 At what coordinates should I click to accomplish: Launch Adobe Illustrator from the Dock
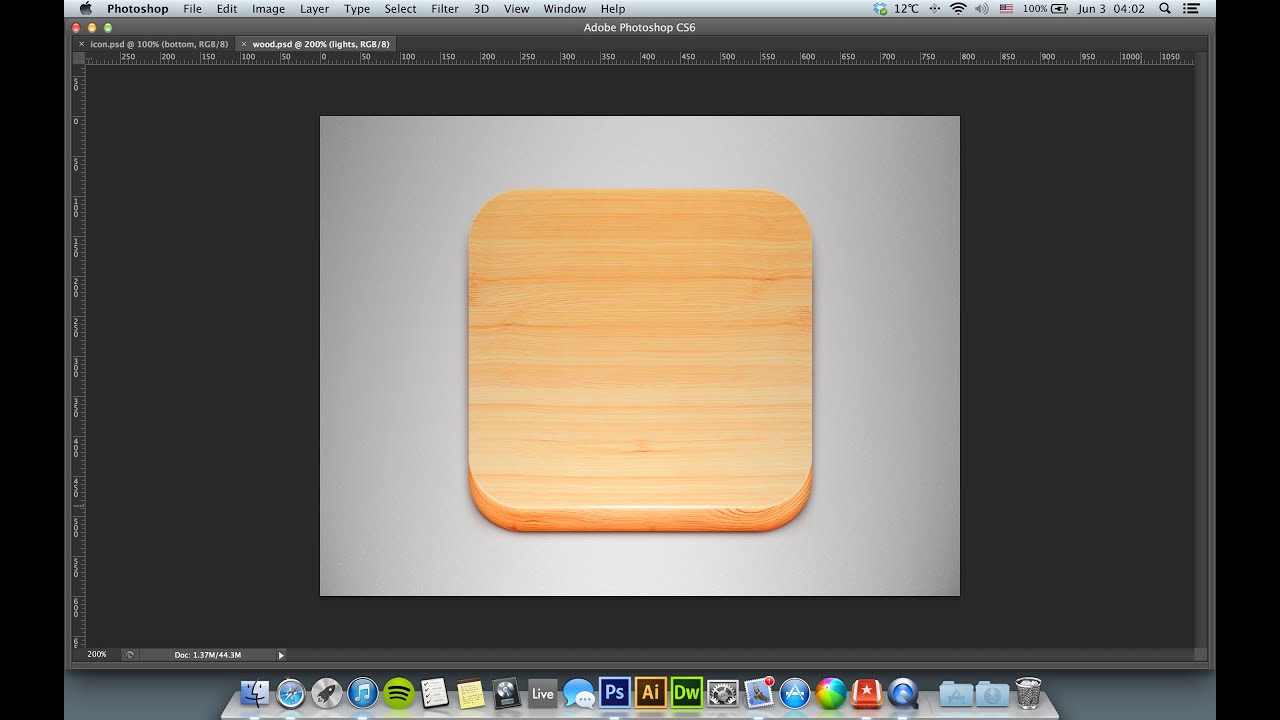649,691
